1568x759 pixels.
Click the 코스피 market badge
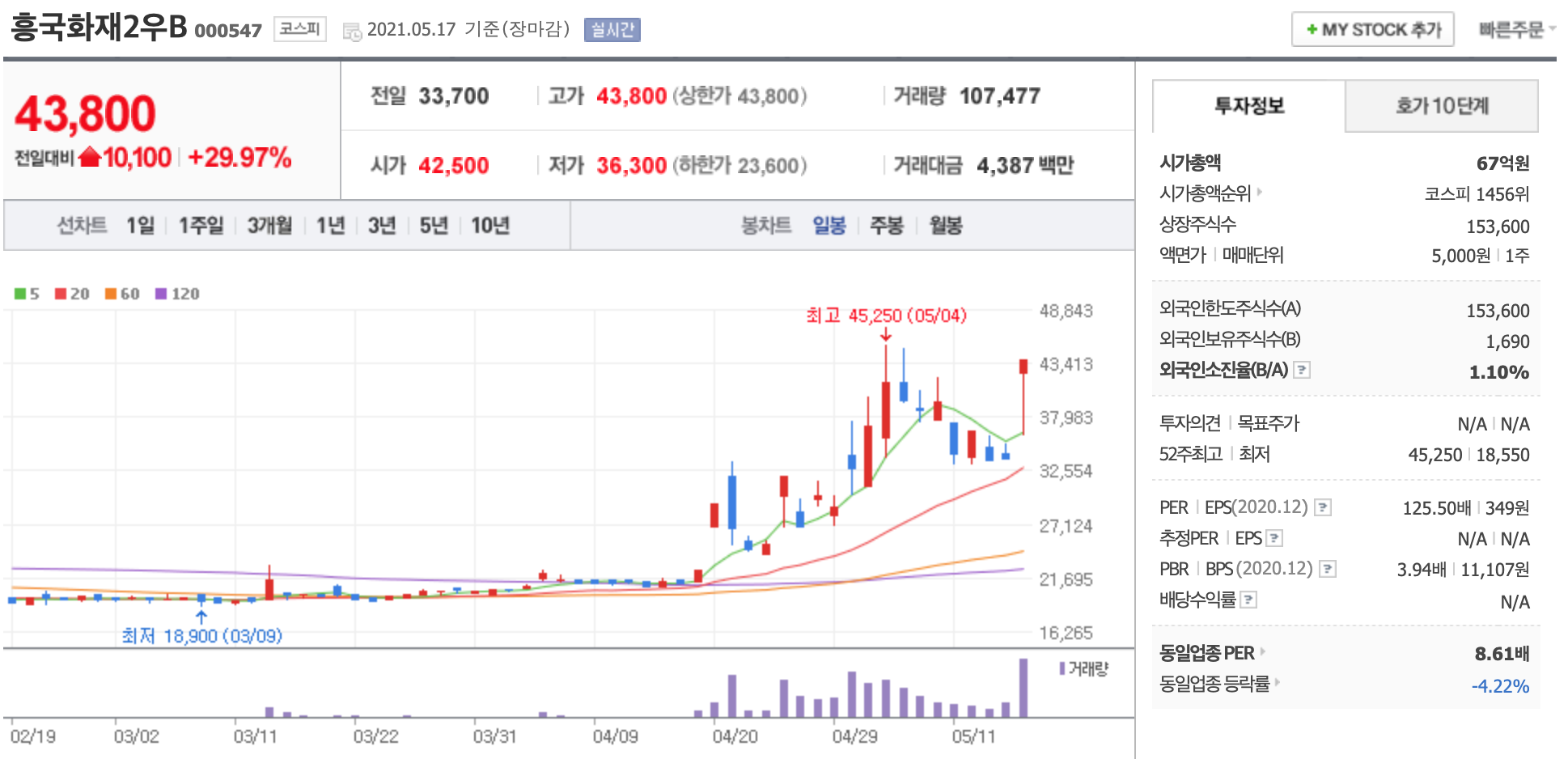pyautogui.click(x=299, y=29)
